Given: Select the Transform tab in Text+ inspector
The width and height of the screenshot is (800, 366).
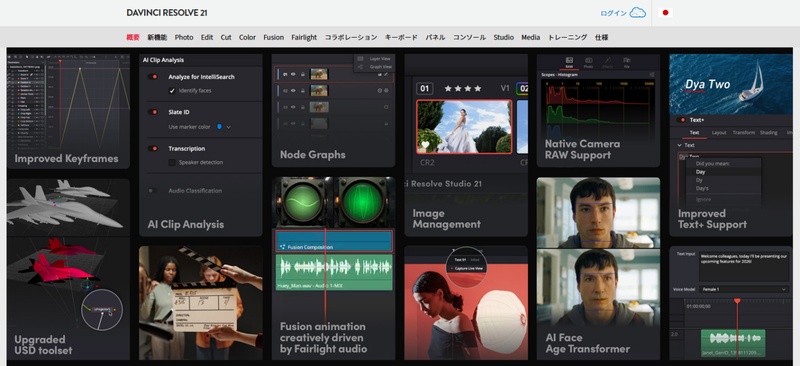Looking at the screenshot, I should [744, 132].
